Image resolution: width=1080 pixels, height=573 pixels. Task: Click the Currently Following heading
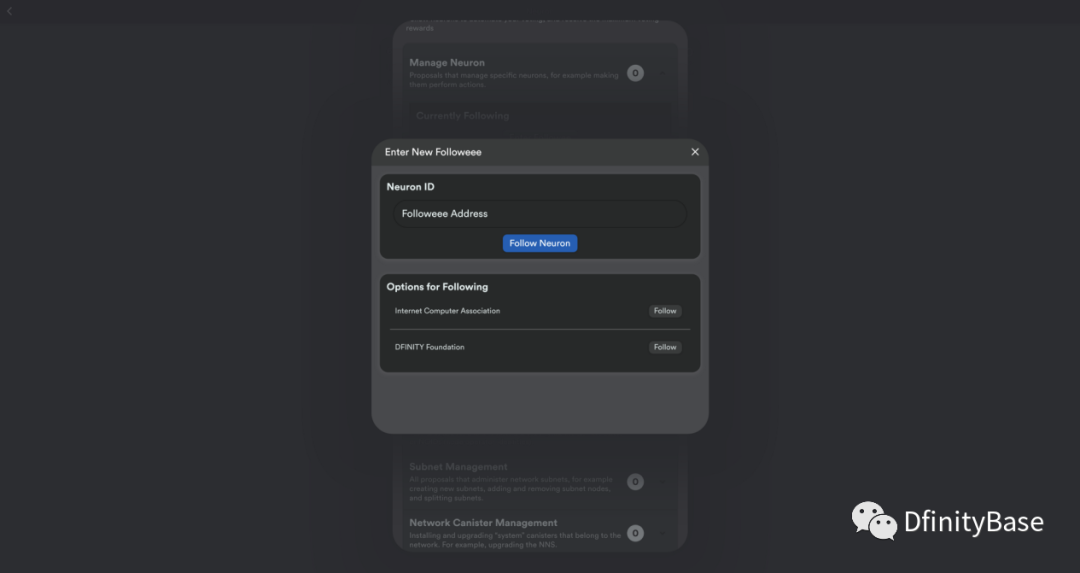(462, 116)
